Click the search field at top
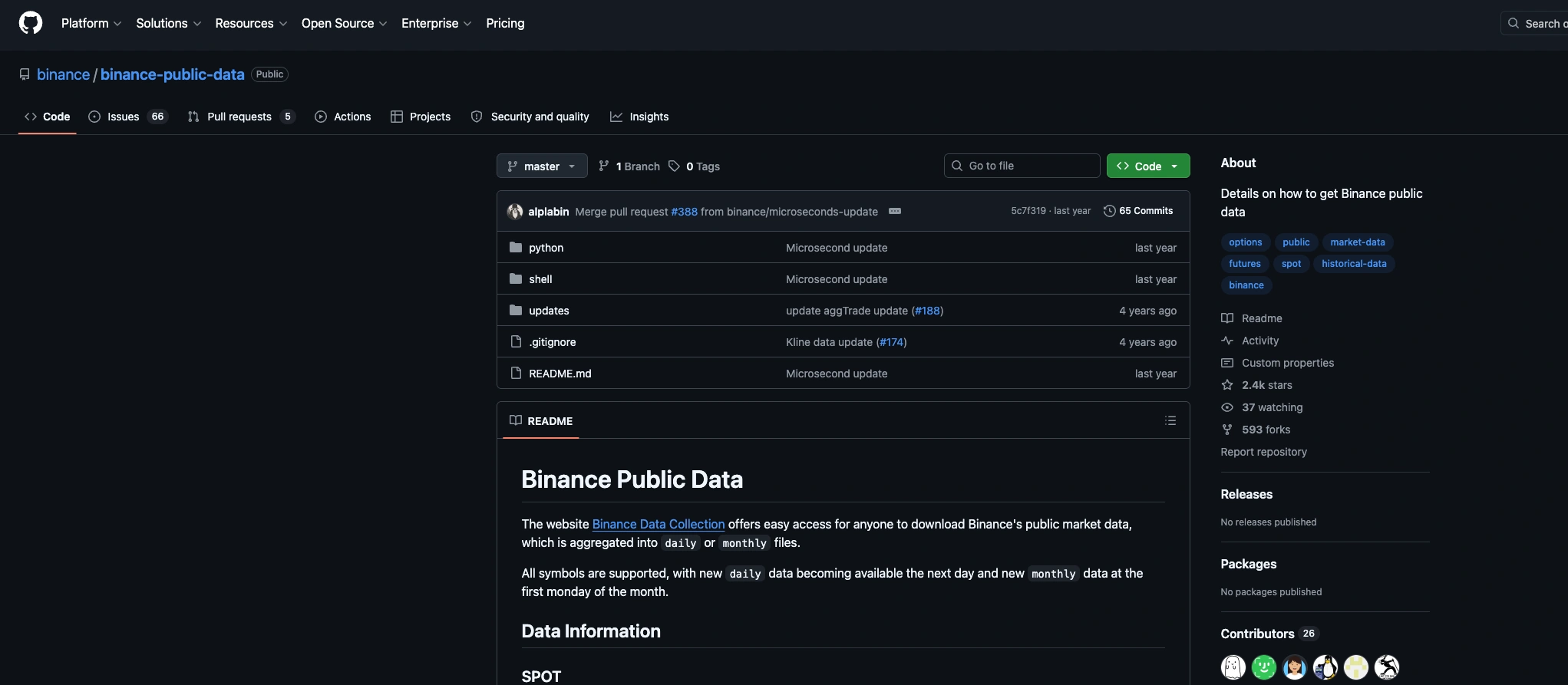 point(1534,23)
